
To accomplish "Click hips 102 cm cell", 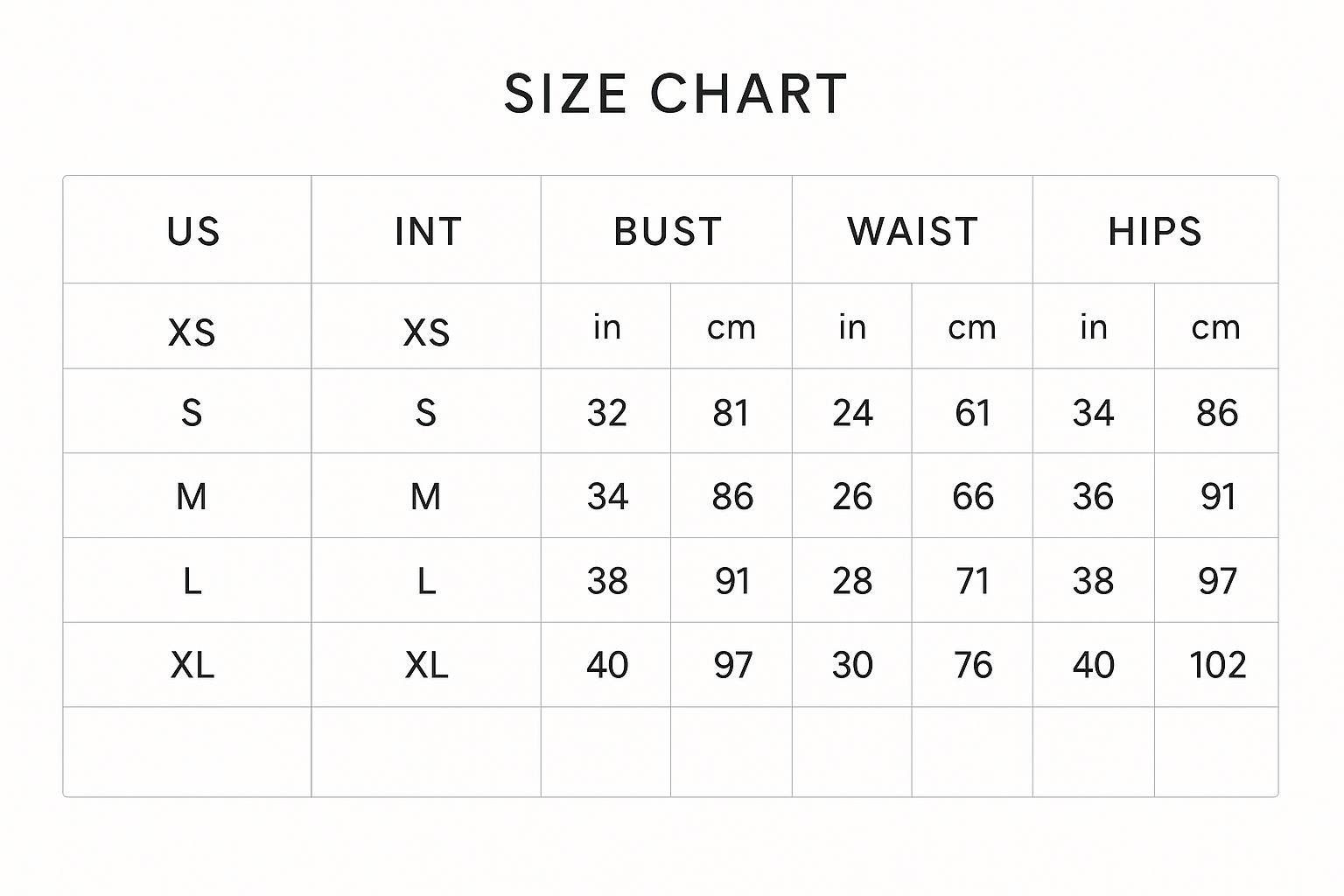I will [1217, 666].
